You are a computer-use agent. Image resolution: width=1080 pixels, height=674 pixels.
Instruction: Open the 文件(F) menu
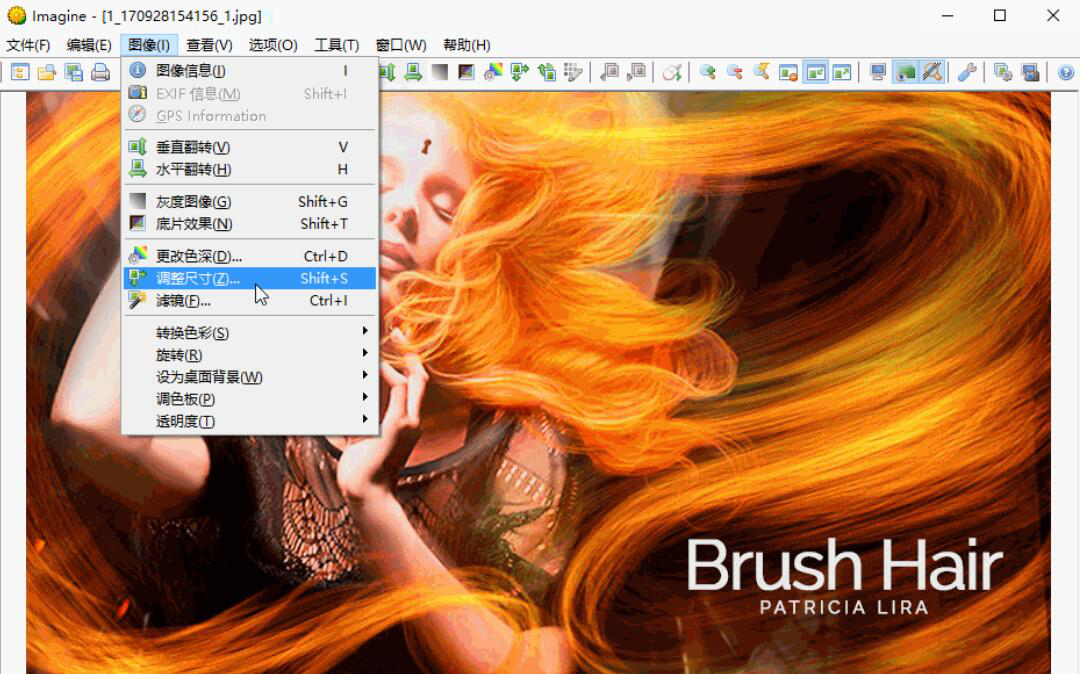pos(28,45)
